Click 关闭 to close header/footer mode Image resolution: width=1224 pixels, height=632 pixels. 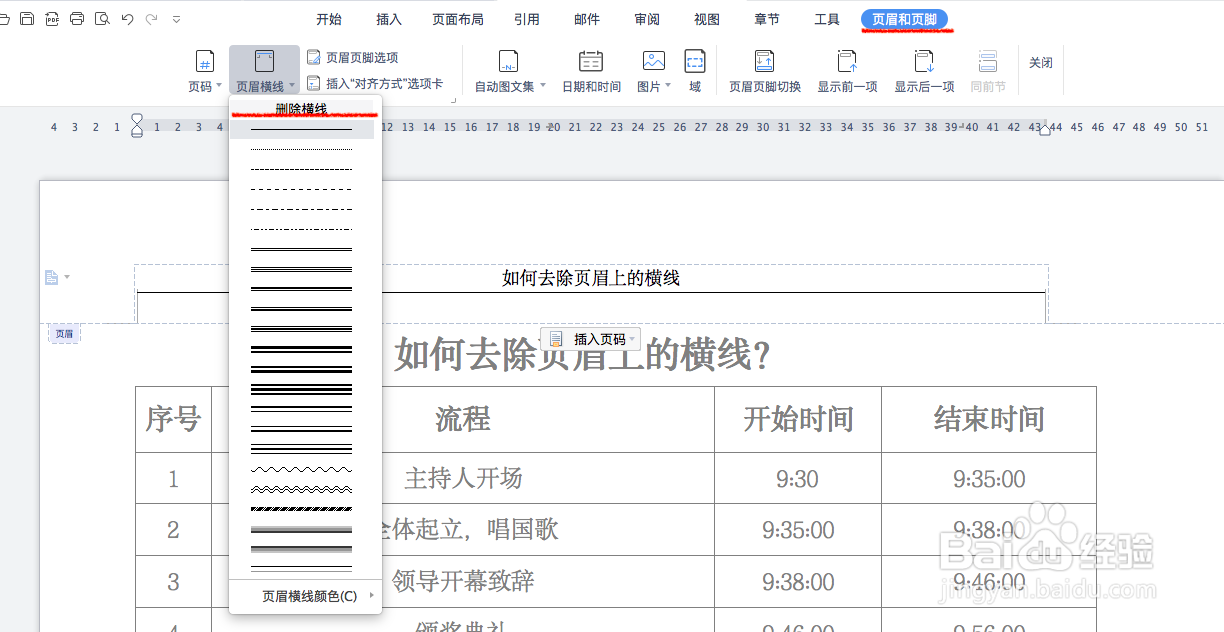[1041, 62]
